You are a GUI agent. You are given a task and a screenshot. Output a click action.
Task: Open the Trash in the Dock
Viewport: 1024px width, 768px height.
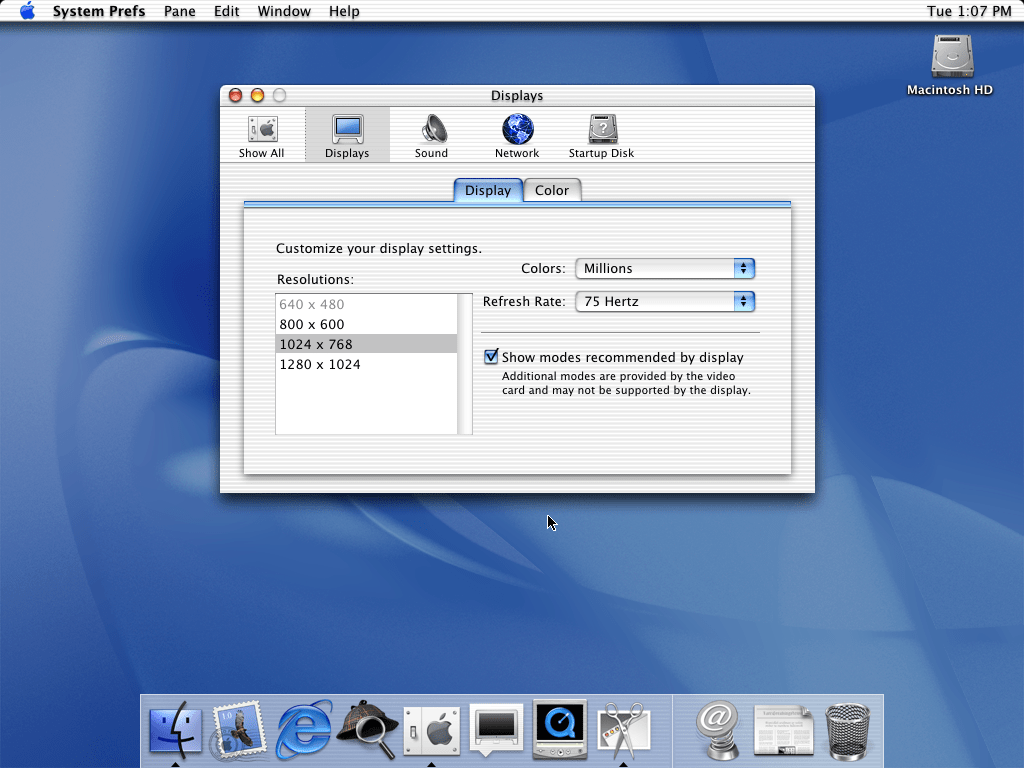point(847,730)
